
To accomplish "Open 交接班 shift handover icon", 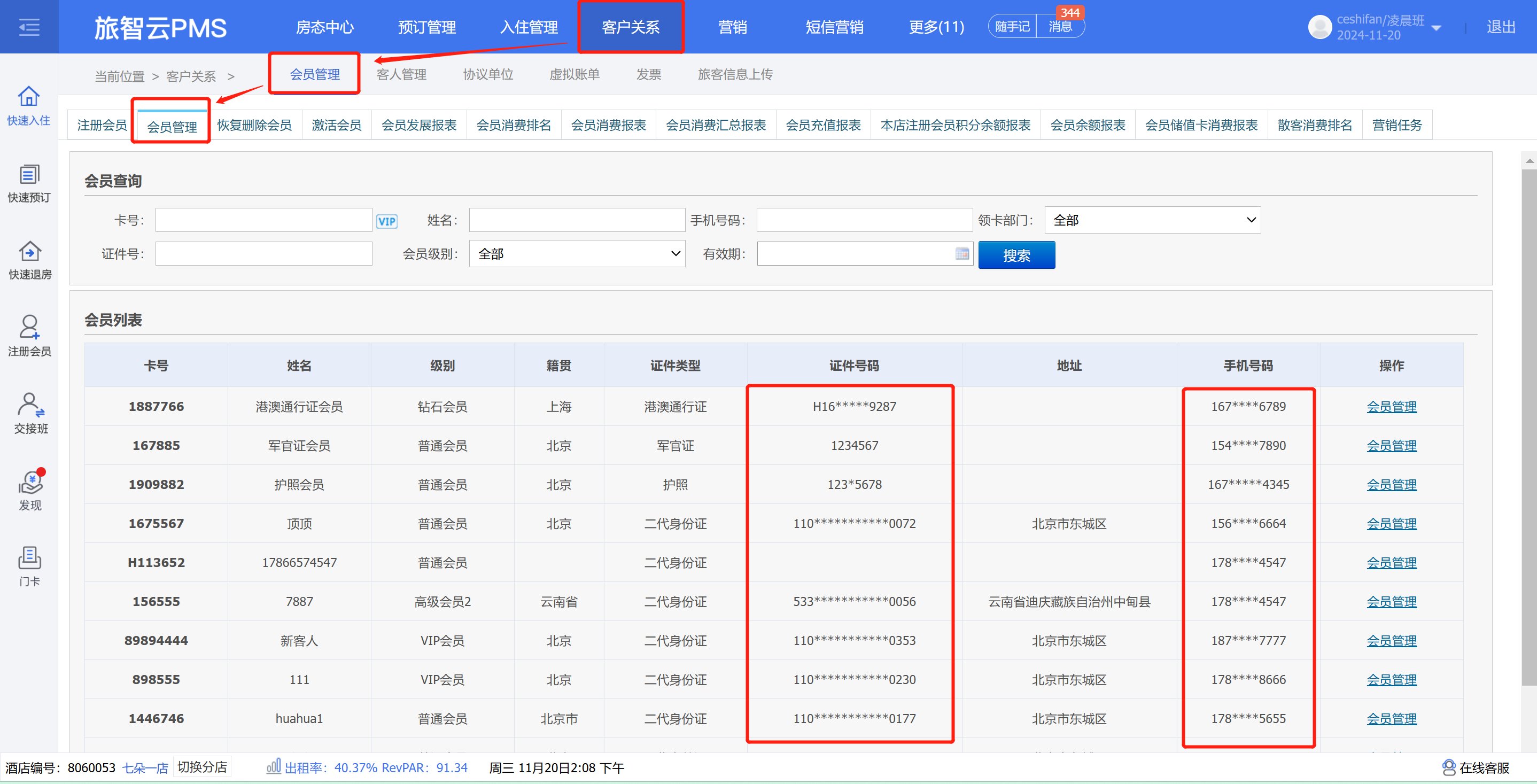I will 30,405.
